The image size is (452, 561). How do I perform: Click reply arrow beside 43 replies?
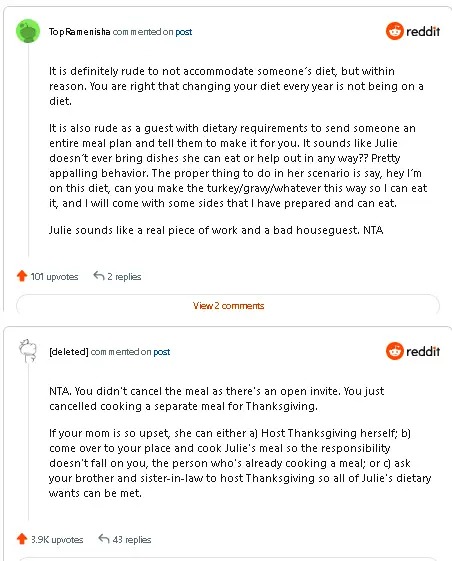click(104, 538)
